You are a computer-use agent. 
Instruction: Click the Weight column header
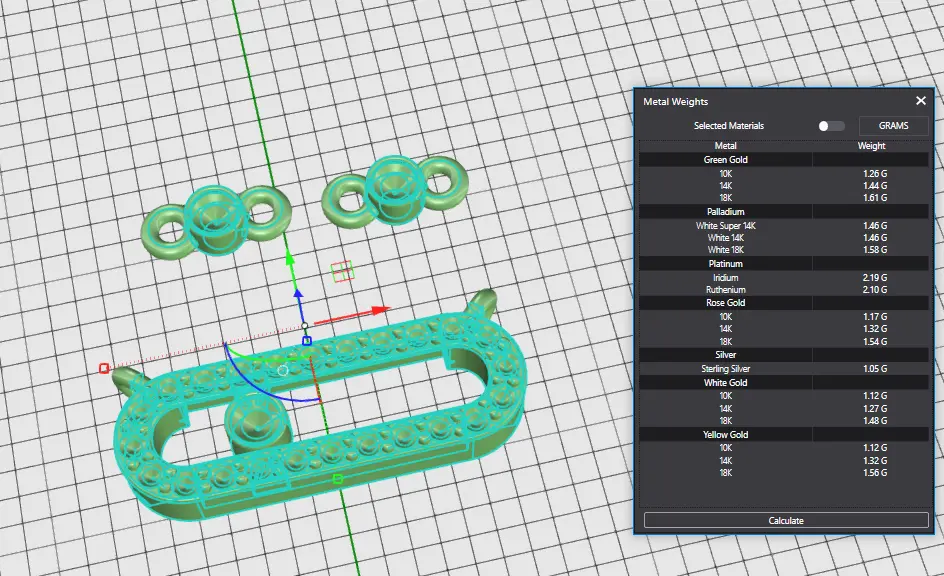coord(871,146)
